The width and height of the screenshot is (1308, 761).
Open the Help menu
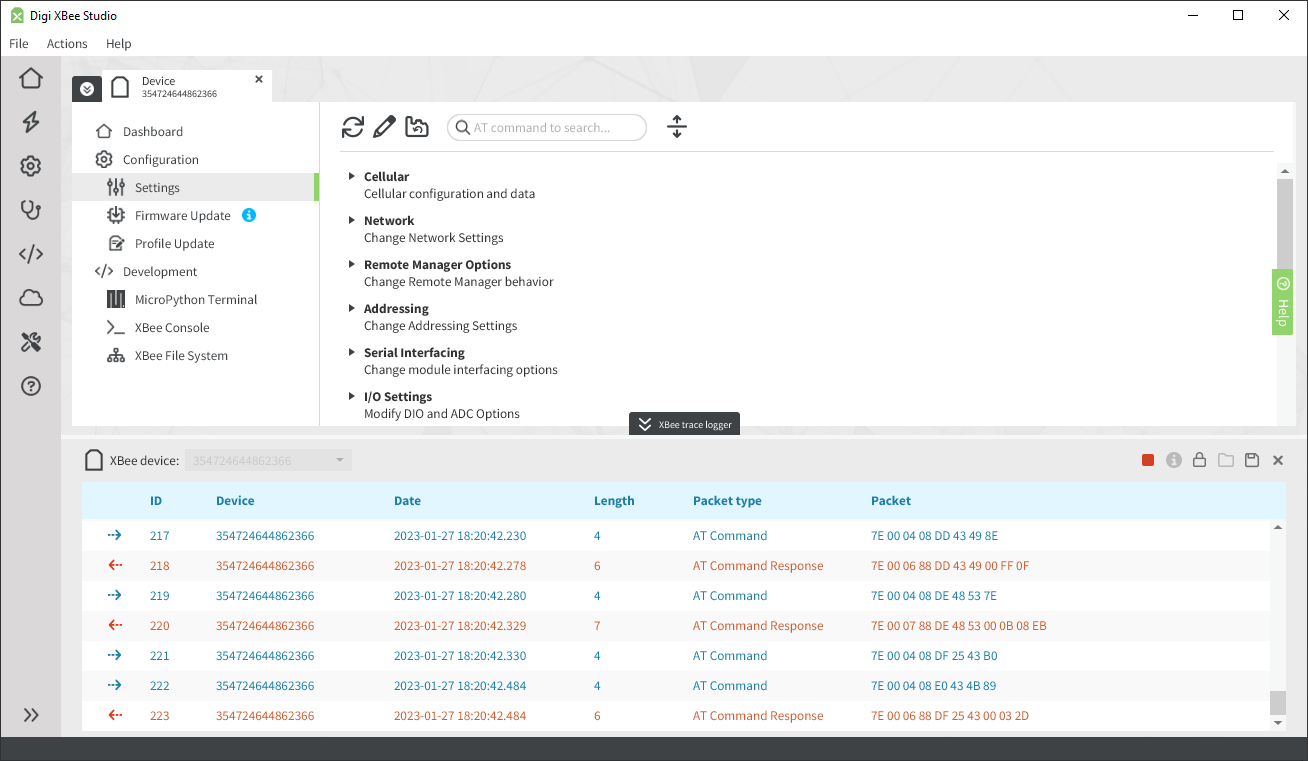point(119,43)
